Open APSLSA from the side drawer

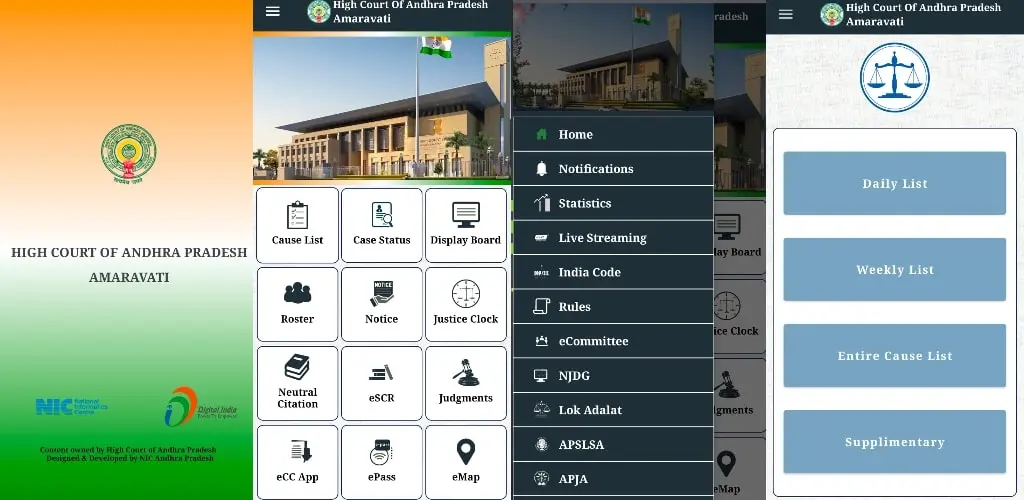pos(613,445)
